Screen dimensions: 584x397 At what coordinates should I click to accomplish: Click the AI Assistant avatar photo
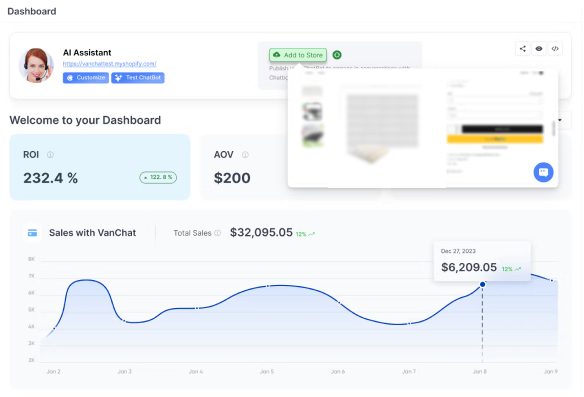coord(36,66)
